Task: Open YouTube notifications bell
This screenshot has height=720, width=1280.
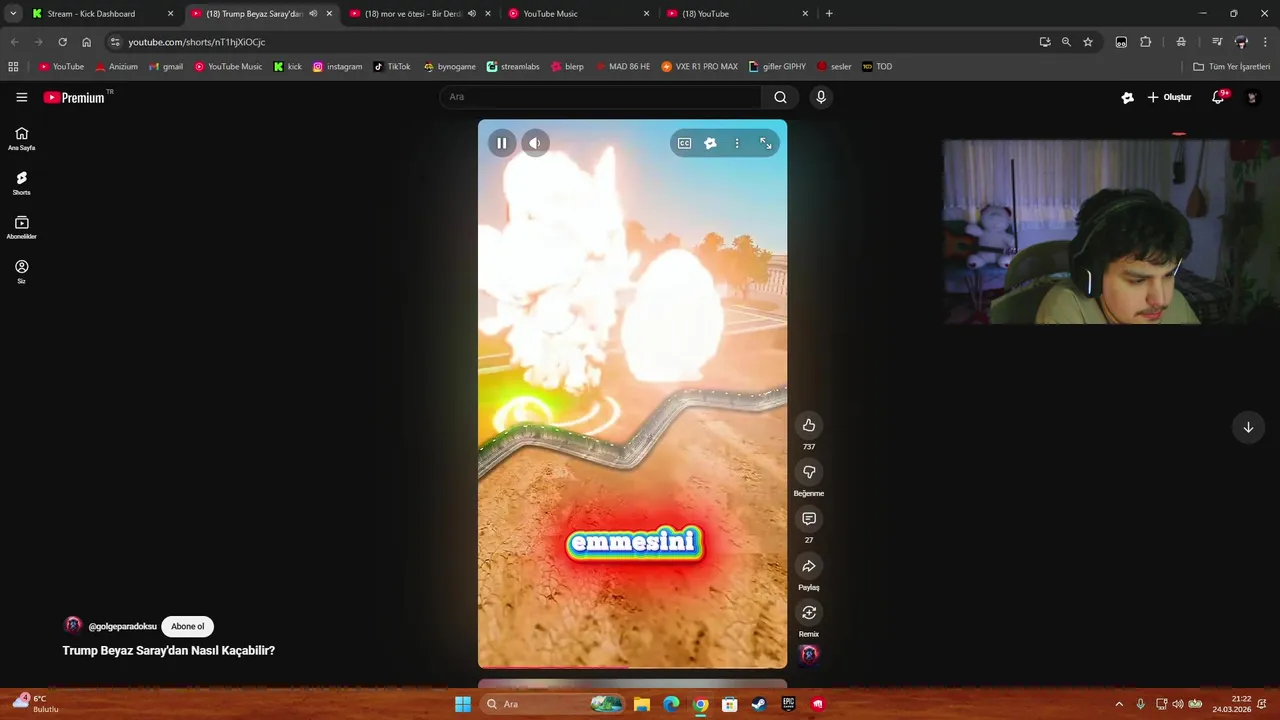Action: tap(1218, 97)
